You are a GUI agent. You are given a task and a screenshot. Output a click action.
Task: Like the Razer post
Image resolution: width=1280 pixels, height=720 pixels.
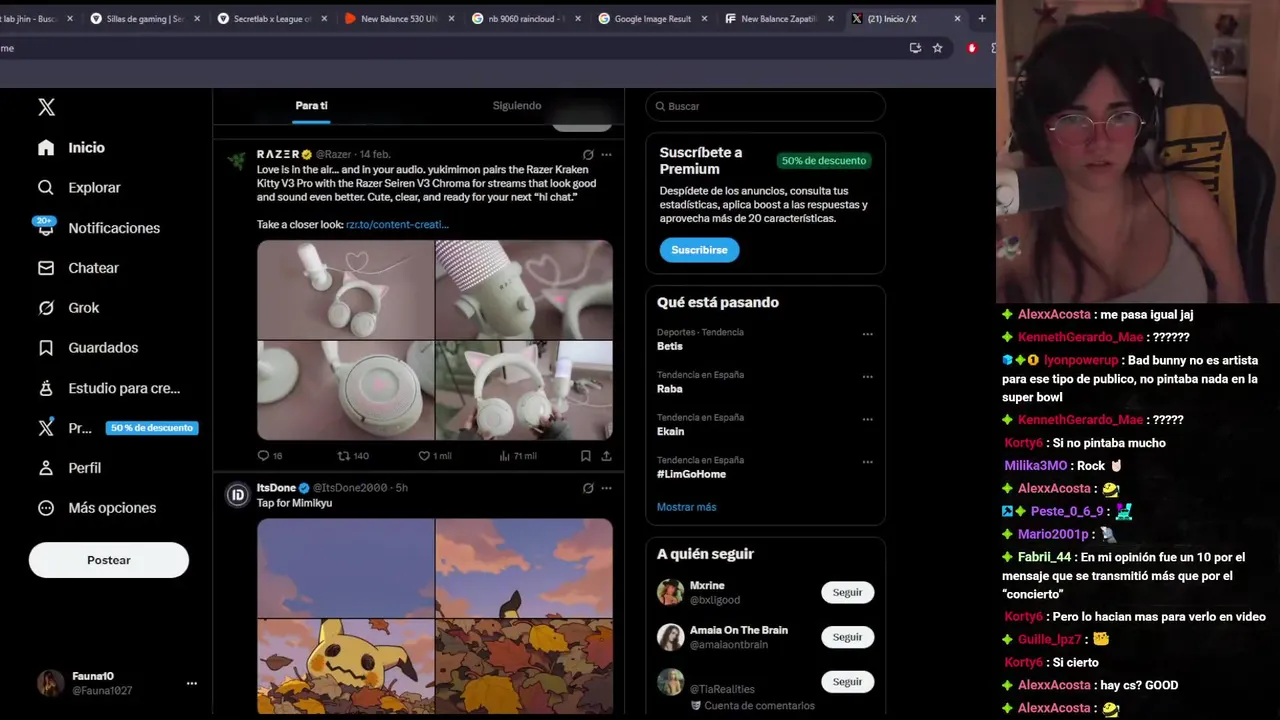(435, 456)
